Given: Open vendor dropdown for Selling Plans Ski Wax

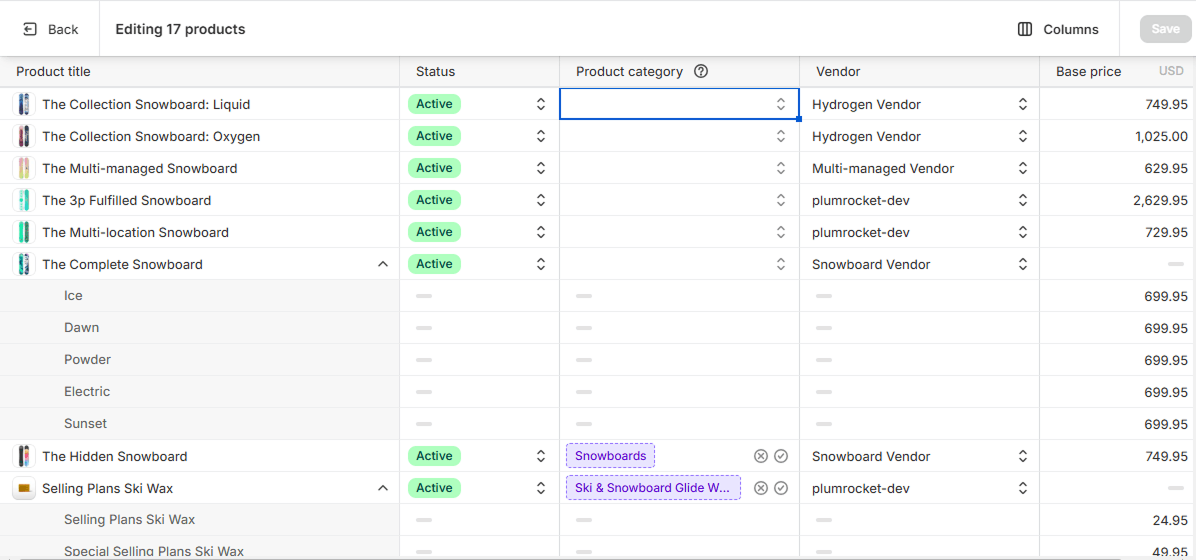Looking at the screenshot, I should tap(1023, 488).
